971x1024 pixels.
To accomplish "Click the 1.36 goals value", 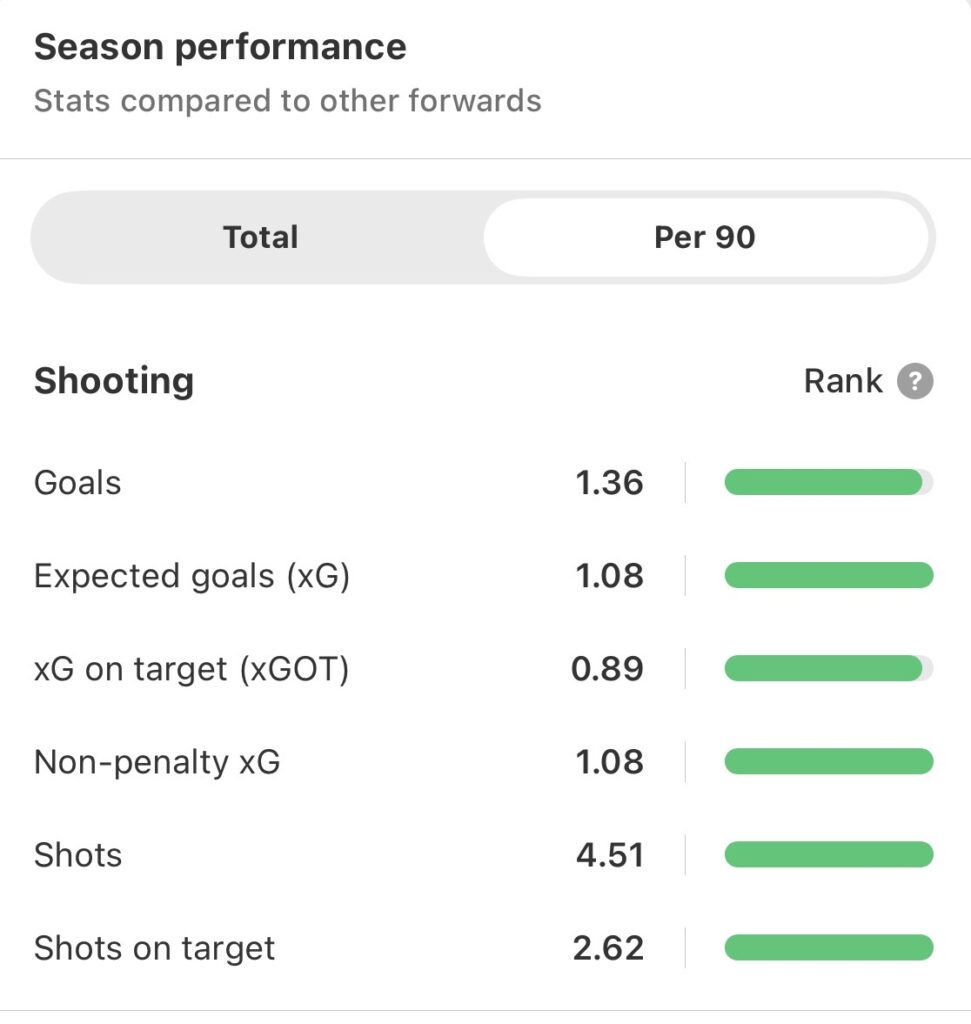I will [x=609, y=483].
